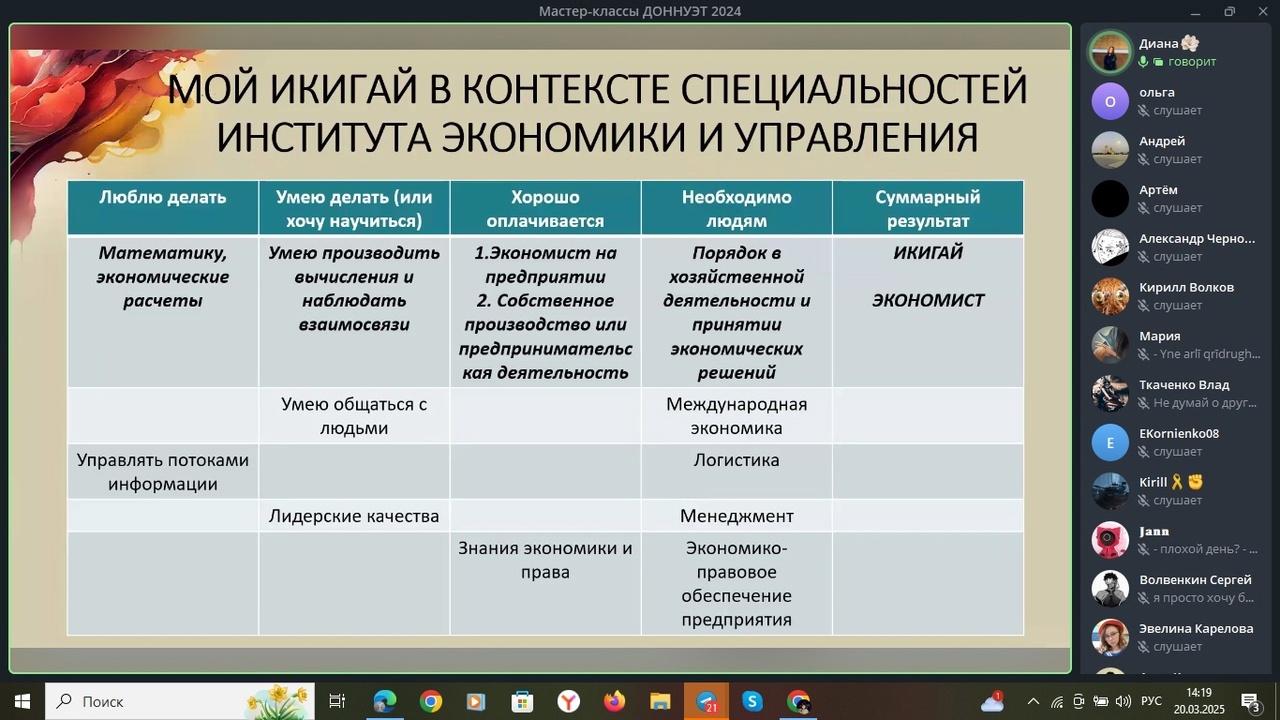
Task: Click header Умею делать (или хочу научиться)
Action: [354, 209]
